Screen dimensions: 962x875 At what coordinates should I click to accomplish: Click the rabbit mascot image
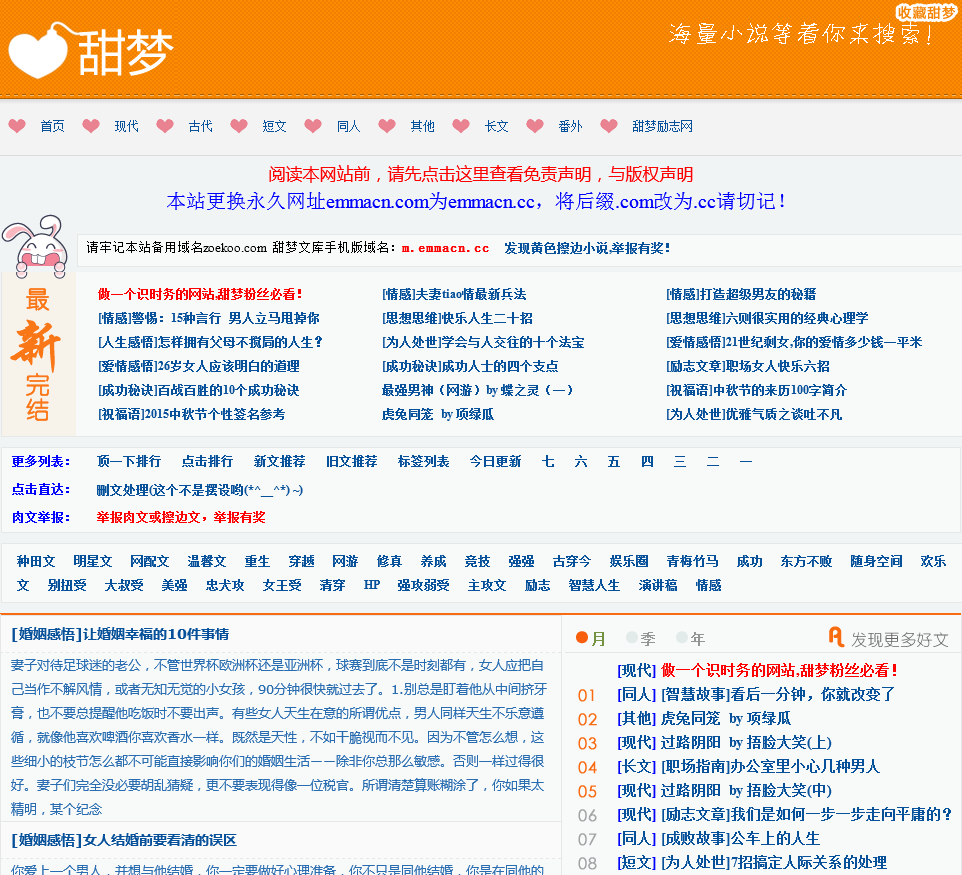click(36, 247)
